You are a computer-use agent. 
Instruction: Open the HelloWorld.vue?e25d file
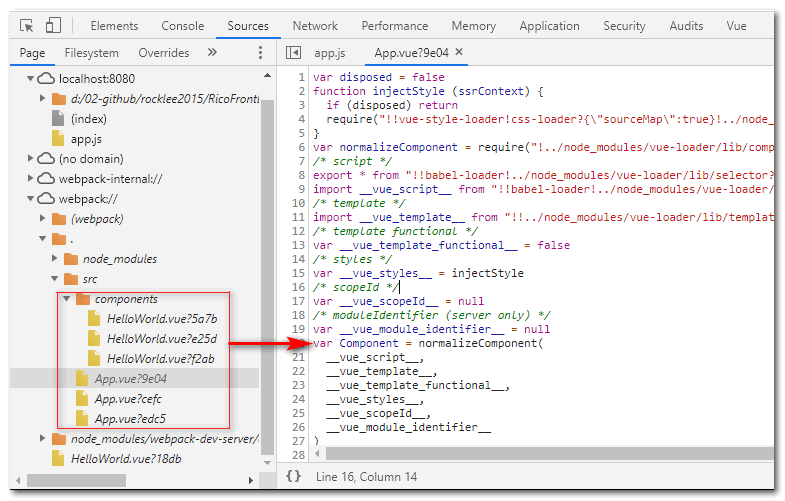[162, 339]
